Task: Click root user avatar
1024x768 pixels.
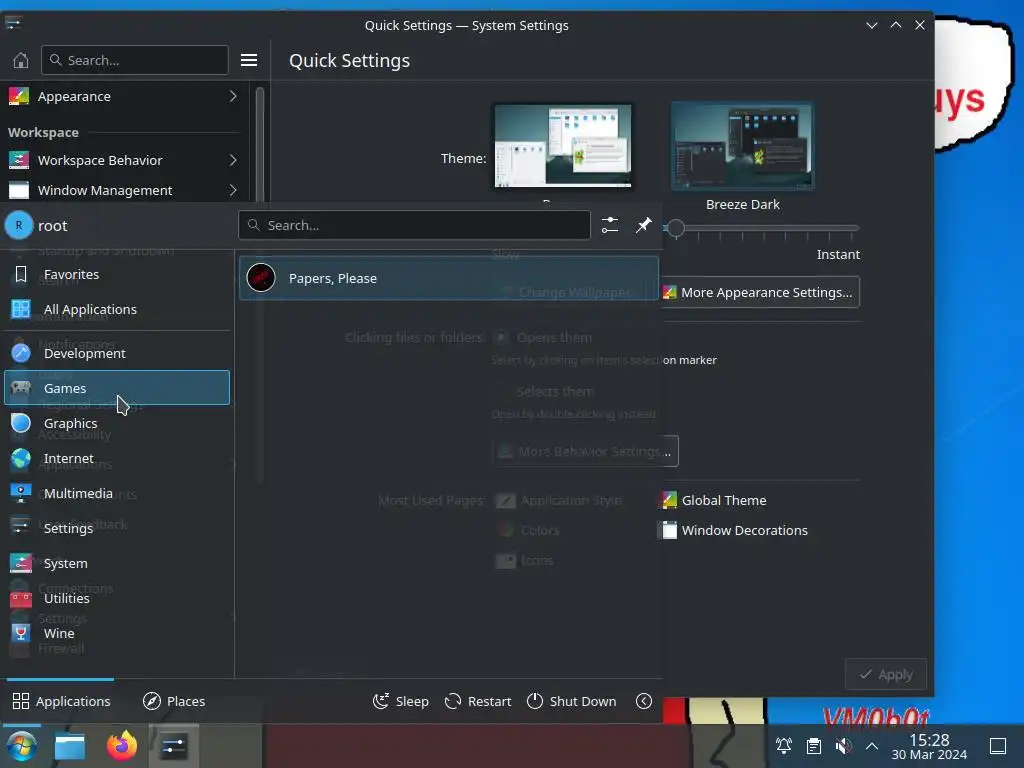Action: point(19,225)
